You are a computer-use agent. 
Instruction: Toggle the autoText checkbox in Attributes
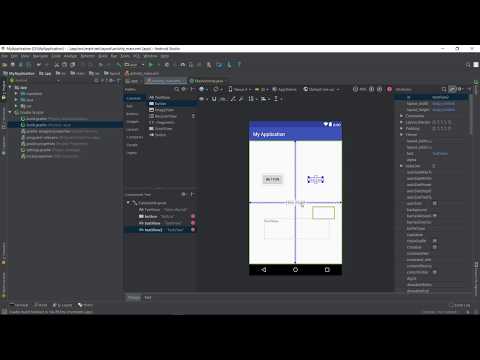coord(435,203)
